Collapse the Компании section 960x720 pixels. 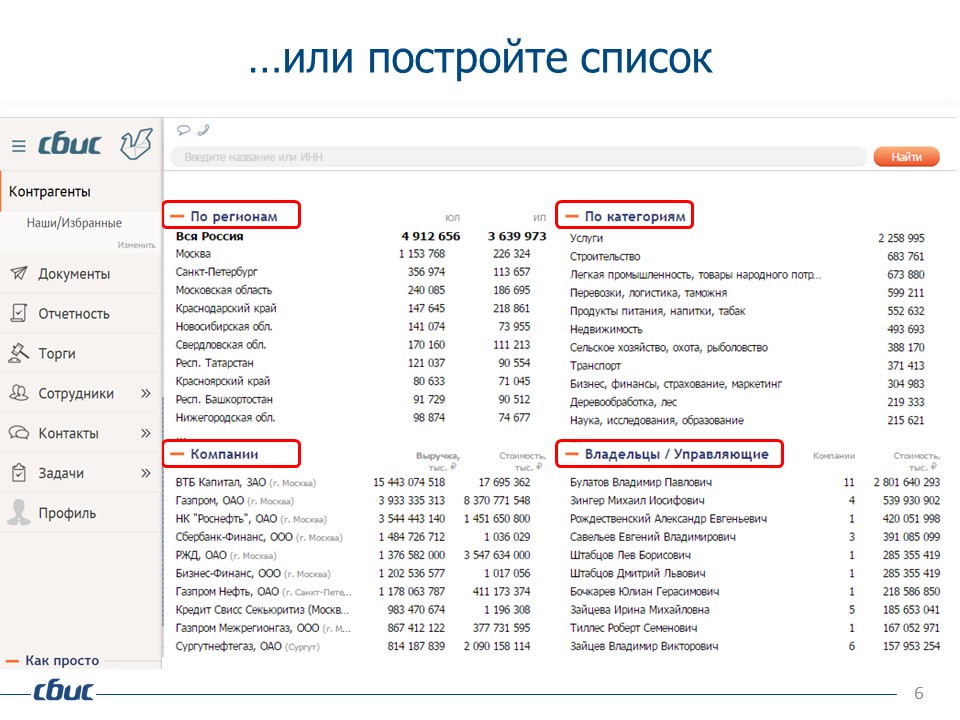pos(177,454)
